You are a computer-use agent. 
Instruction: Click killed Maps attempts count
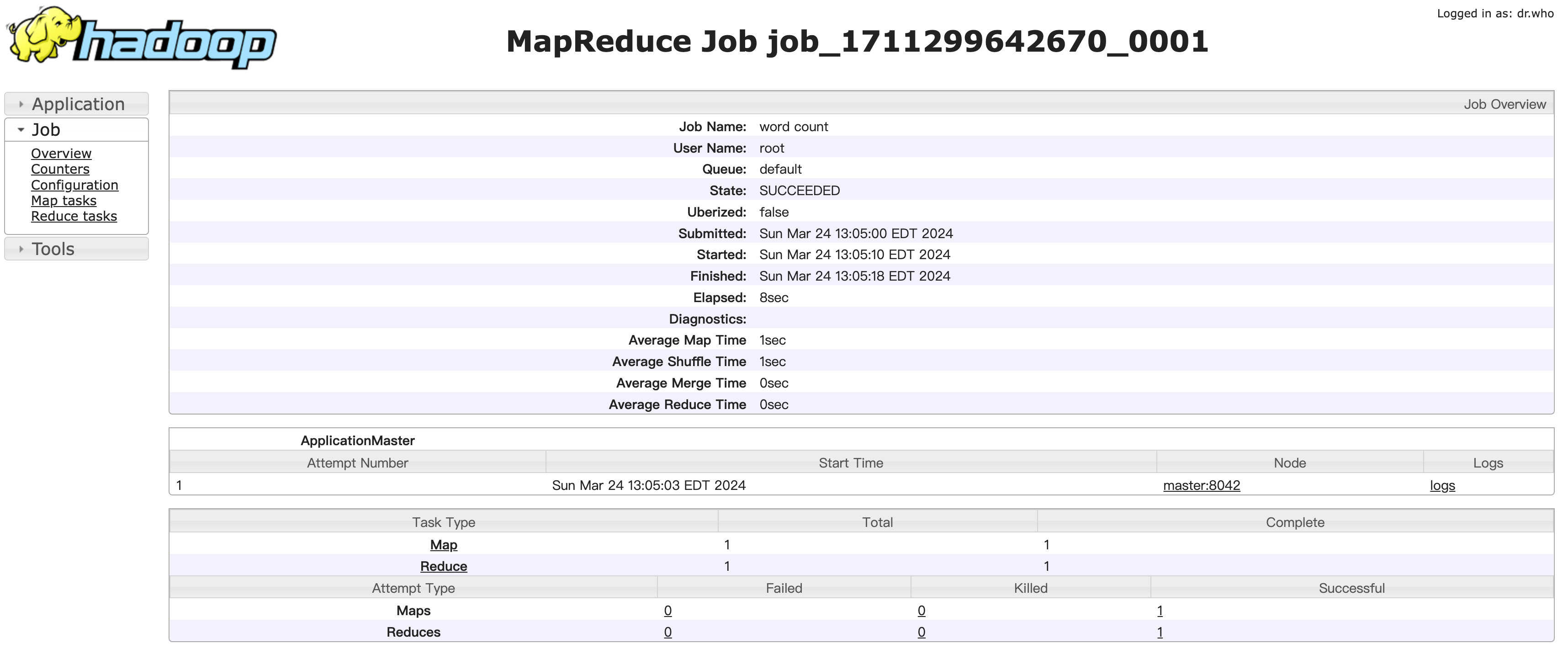[921, 611]
